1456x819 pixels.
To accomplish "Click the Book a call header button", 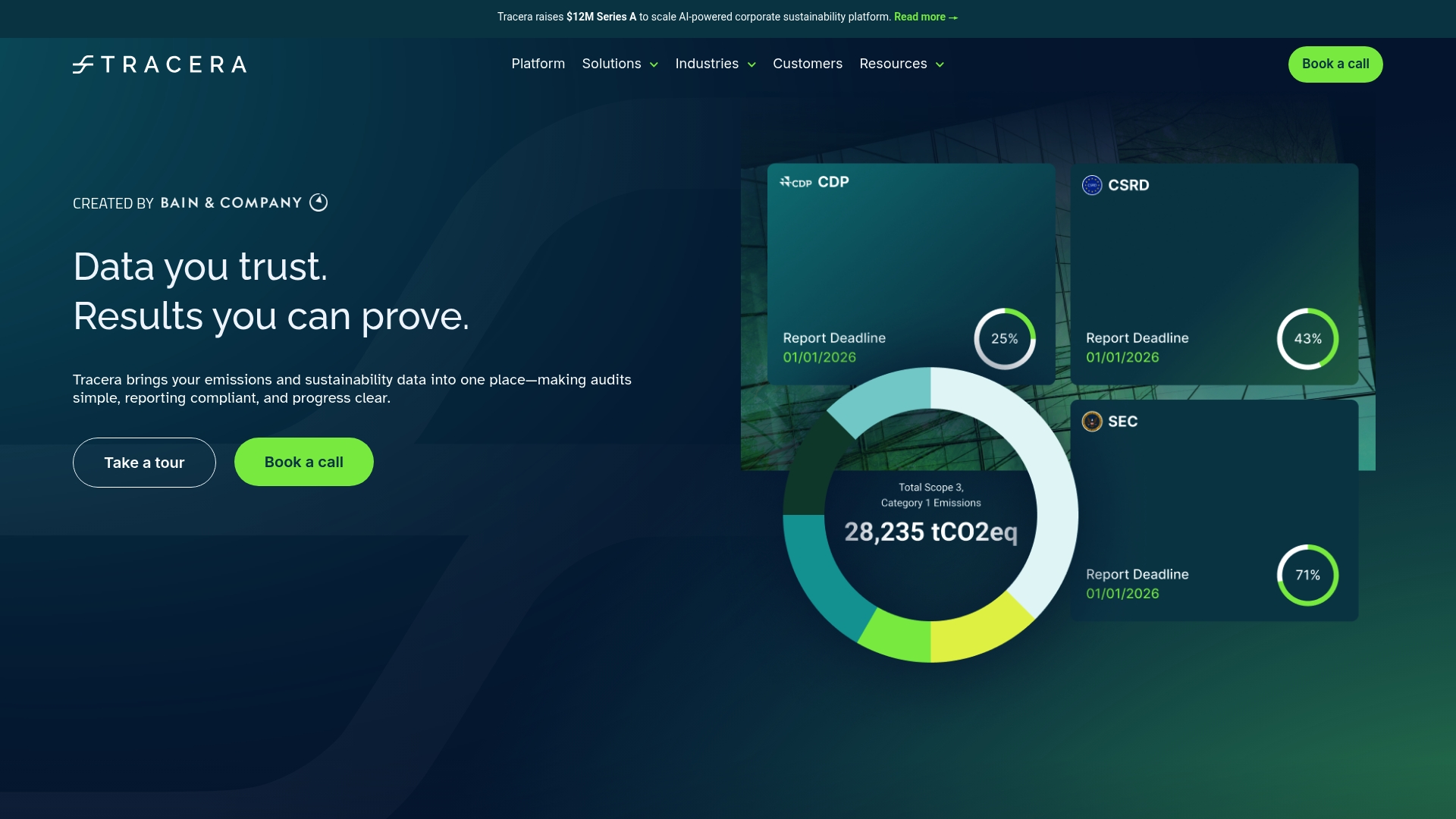I will [1335, 64].
